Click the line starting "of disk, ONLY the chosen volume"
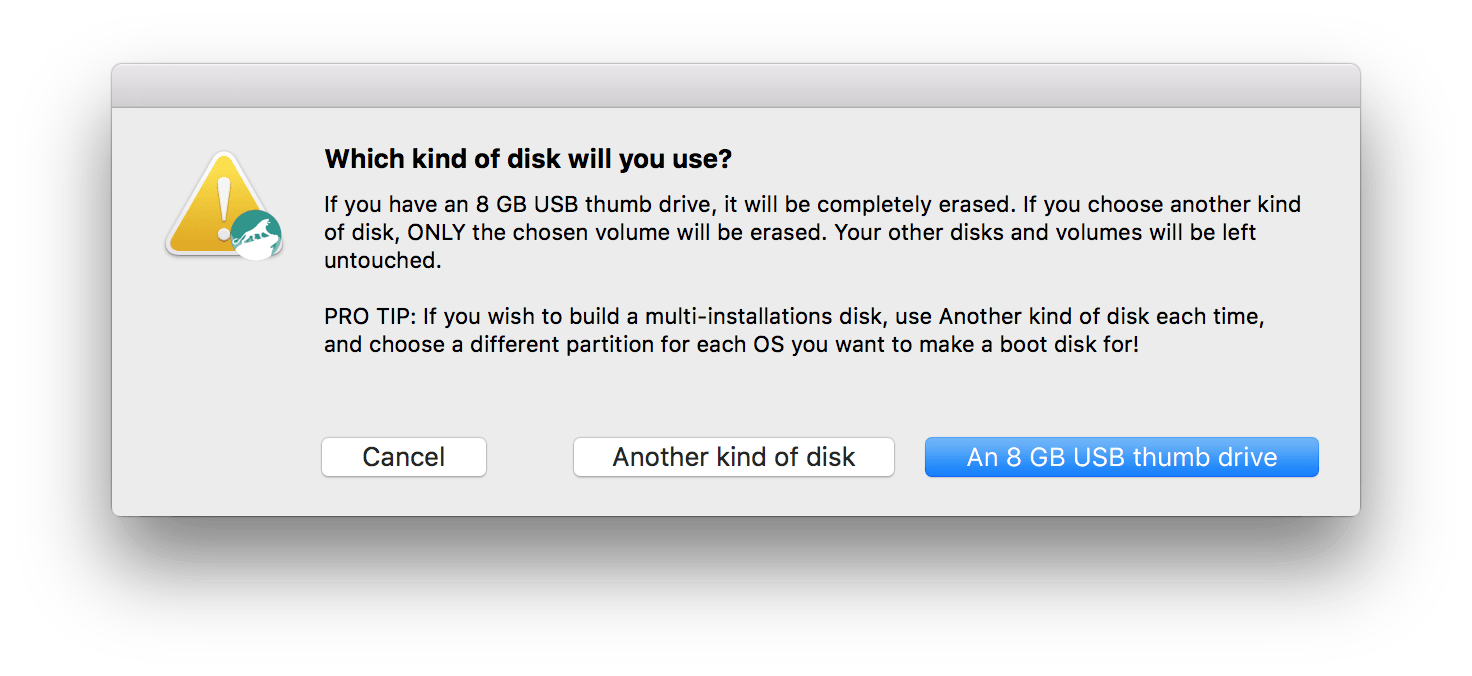The width and height of the screenshot is (1472, 676). pos(790,233)
